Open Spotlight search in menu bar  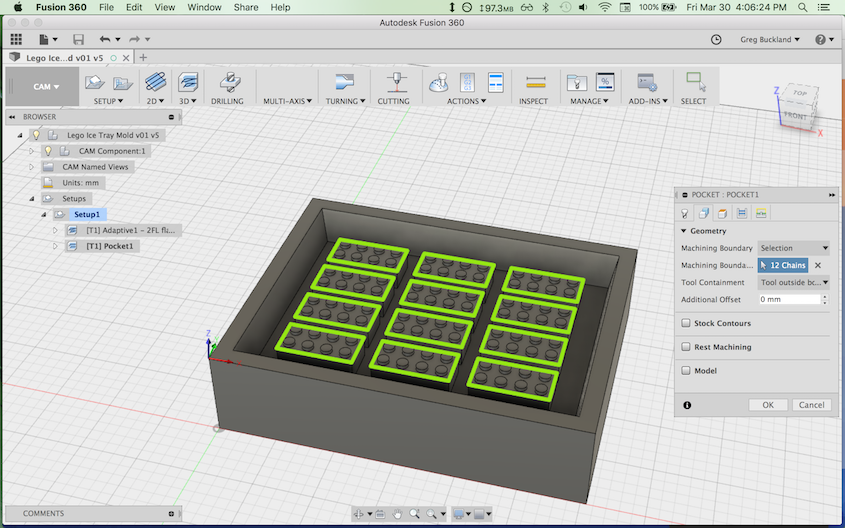802,7
